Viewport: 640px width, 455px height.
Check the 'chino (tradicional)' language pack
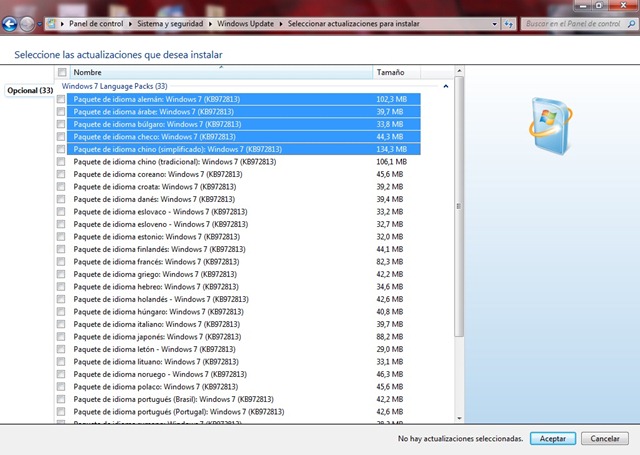pos(61,162)
